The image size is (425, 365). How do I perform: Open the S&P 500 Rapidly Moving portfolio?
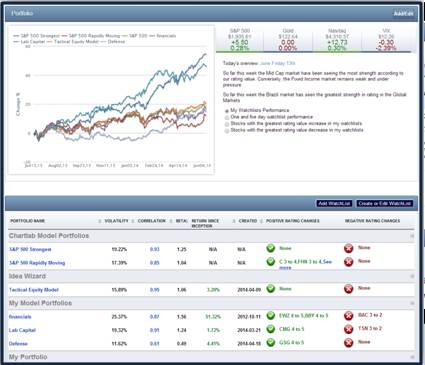point(37,263)
